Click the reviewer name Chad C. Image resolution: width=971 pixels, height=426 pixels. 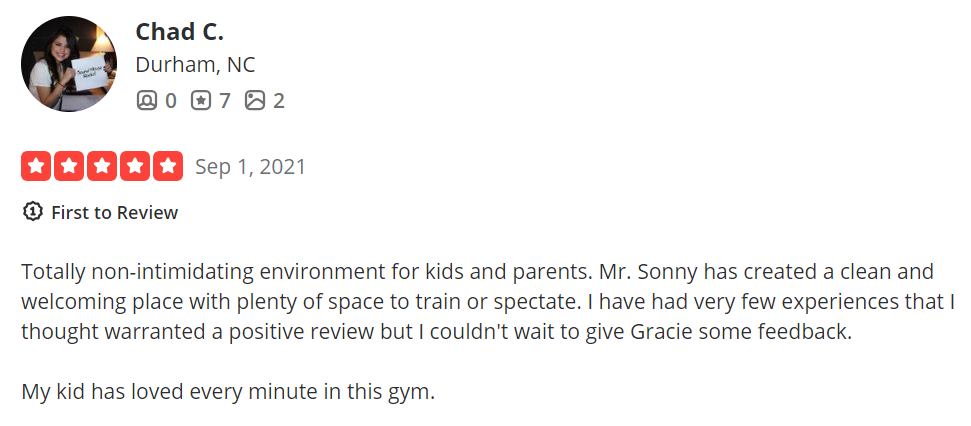tap(179, 31)
